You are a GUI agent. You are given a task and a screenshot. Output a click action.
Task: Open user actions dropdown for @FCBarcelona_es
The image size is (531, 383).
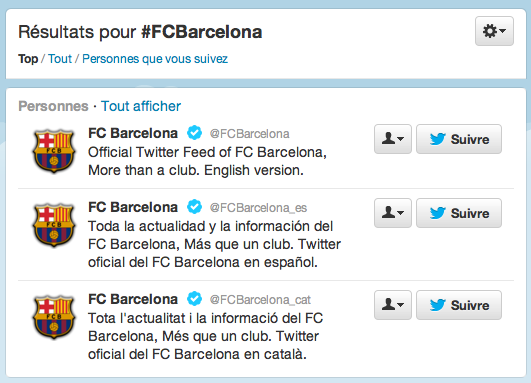[x=393, y=213]
